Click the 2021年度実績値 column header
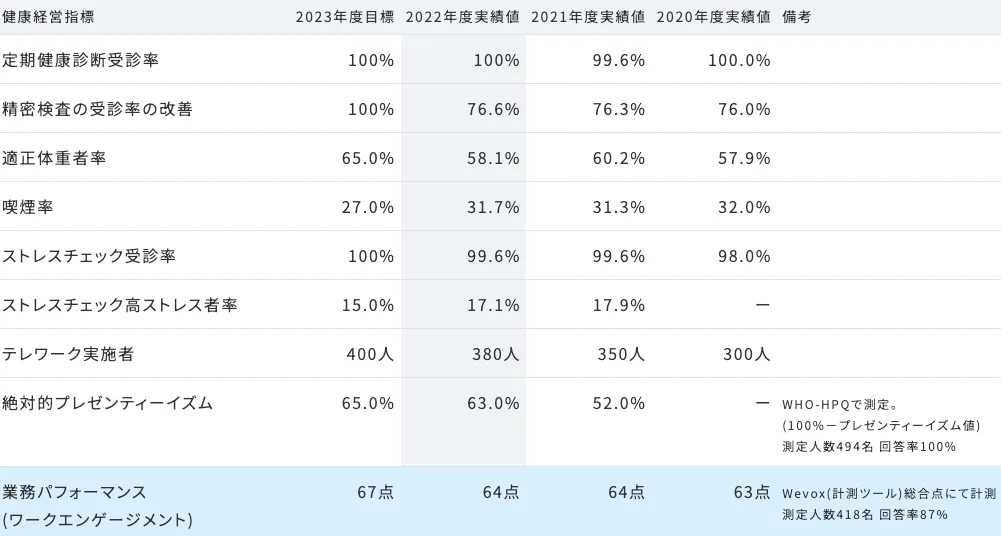1001x536 pixels. [x=588, y=16]
